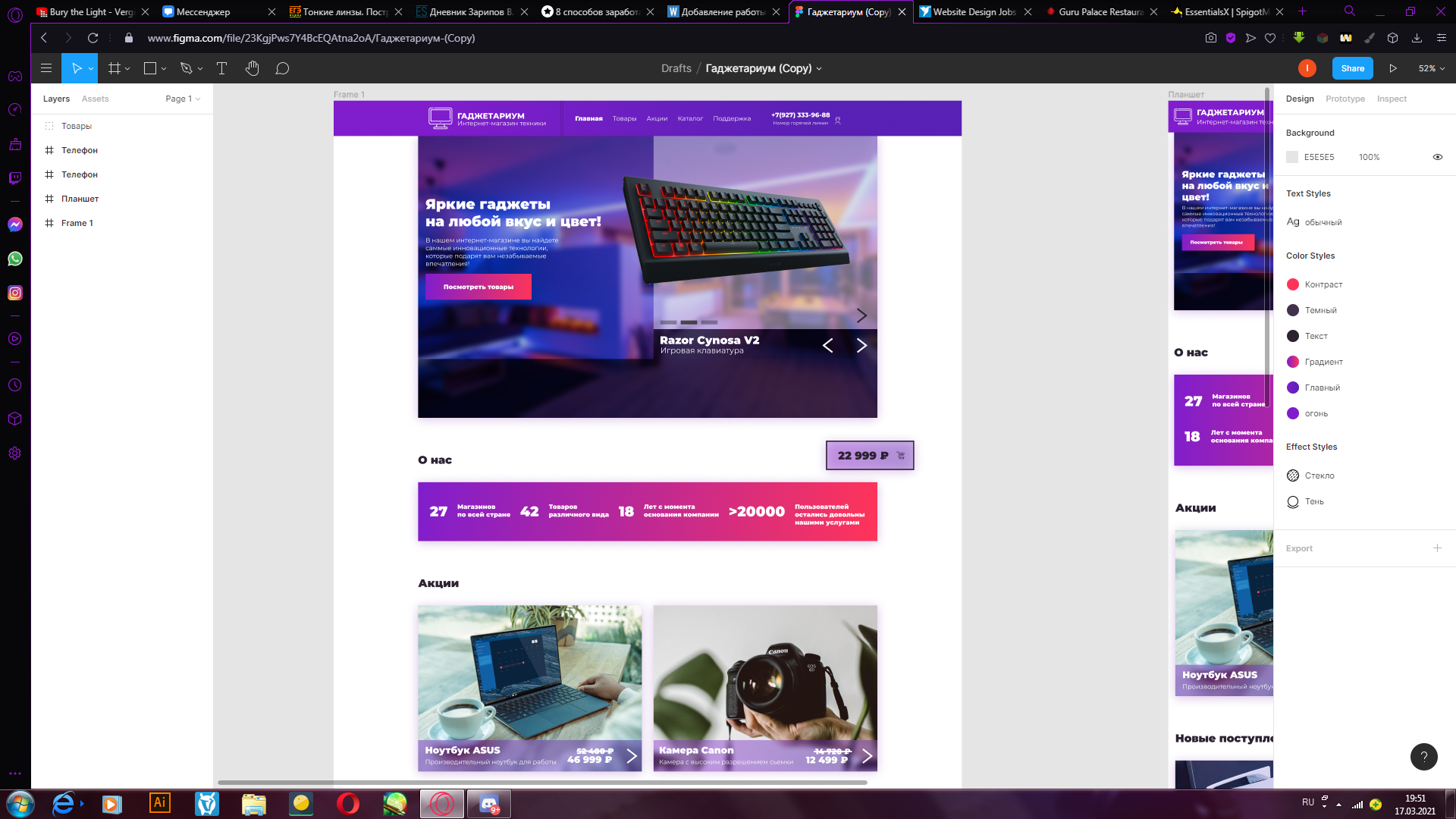
Task: Open the browser downloads icon
Action: 1417,38
